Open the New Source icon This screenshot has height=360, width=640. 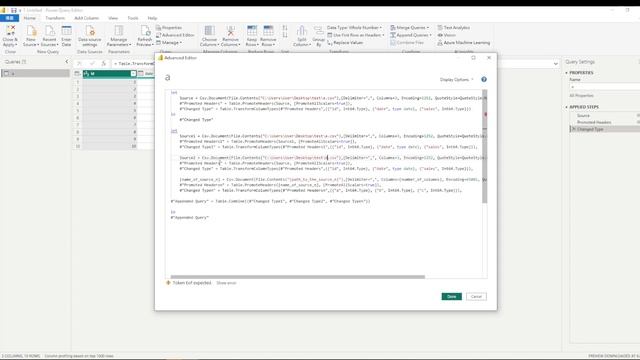tap(31, 36)
